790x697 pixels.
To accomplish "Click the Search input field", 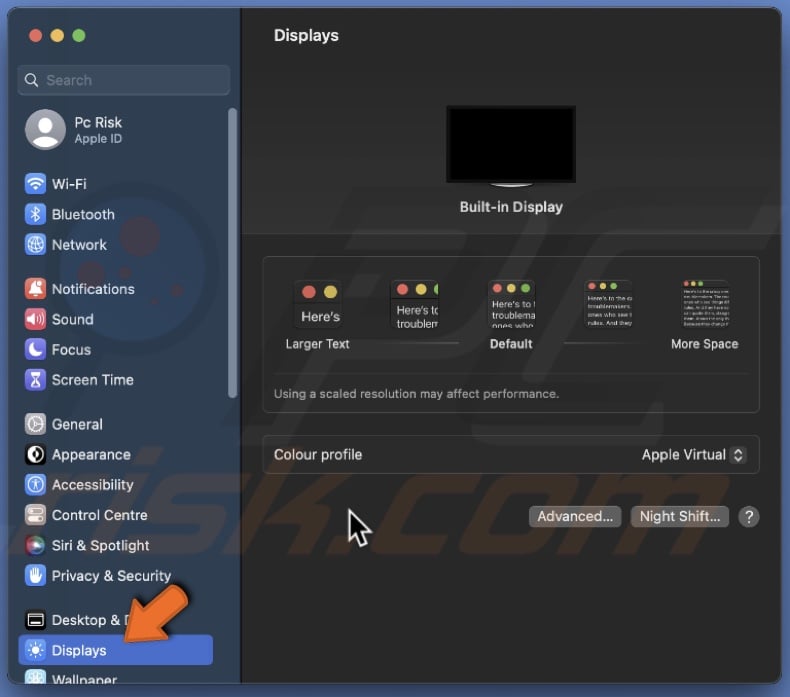I will [x=124, y=80].
